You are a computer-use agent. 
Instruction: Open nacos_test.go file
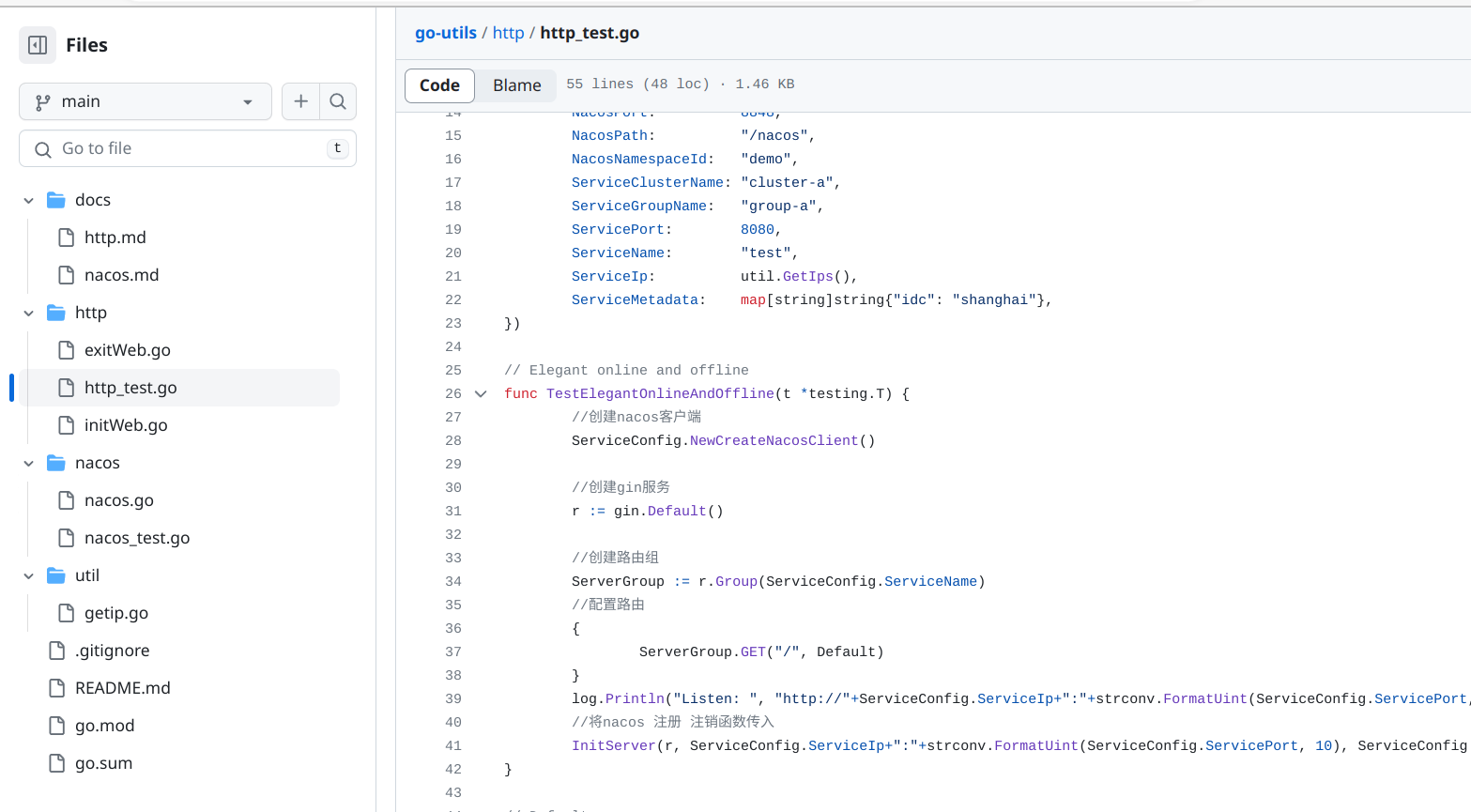point(137,538)
